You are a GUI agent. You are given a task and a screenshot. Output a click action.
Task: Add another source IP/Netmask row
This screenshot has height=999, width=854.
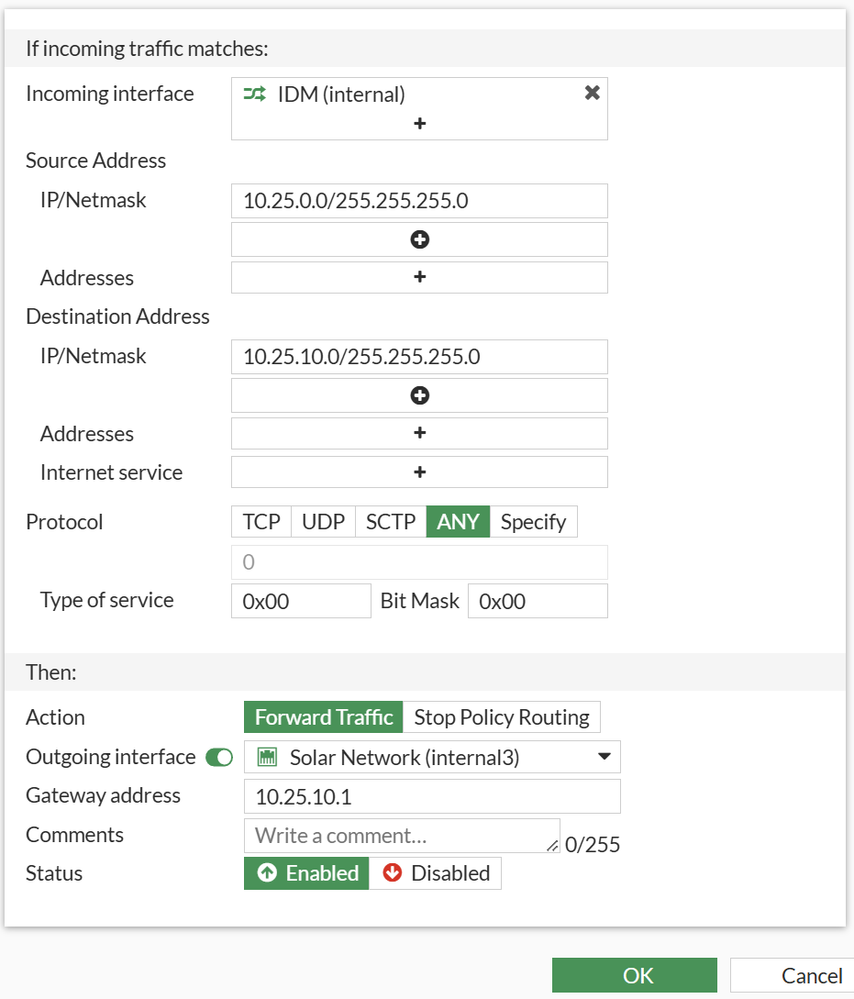[x=420, y=240]
